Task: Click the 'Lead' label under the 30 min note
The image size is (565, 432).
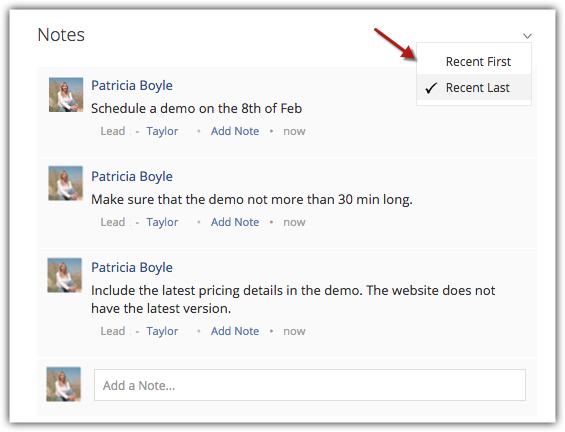Action: point(113,222)
